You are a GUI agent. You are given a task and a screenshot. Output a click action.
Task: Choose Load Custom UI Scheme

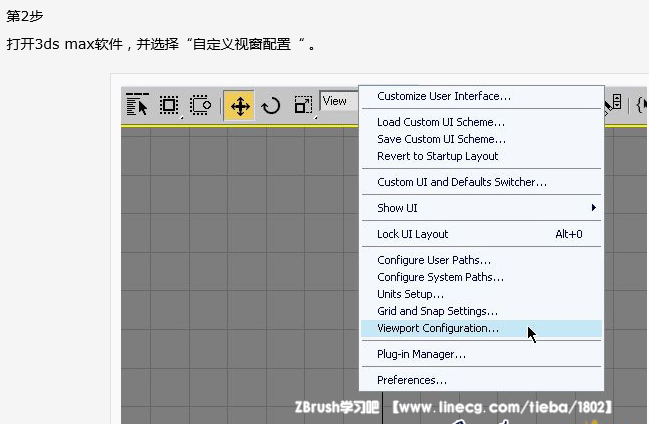click(481, 122)
